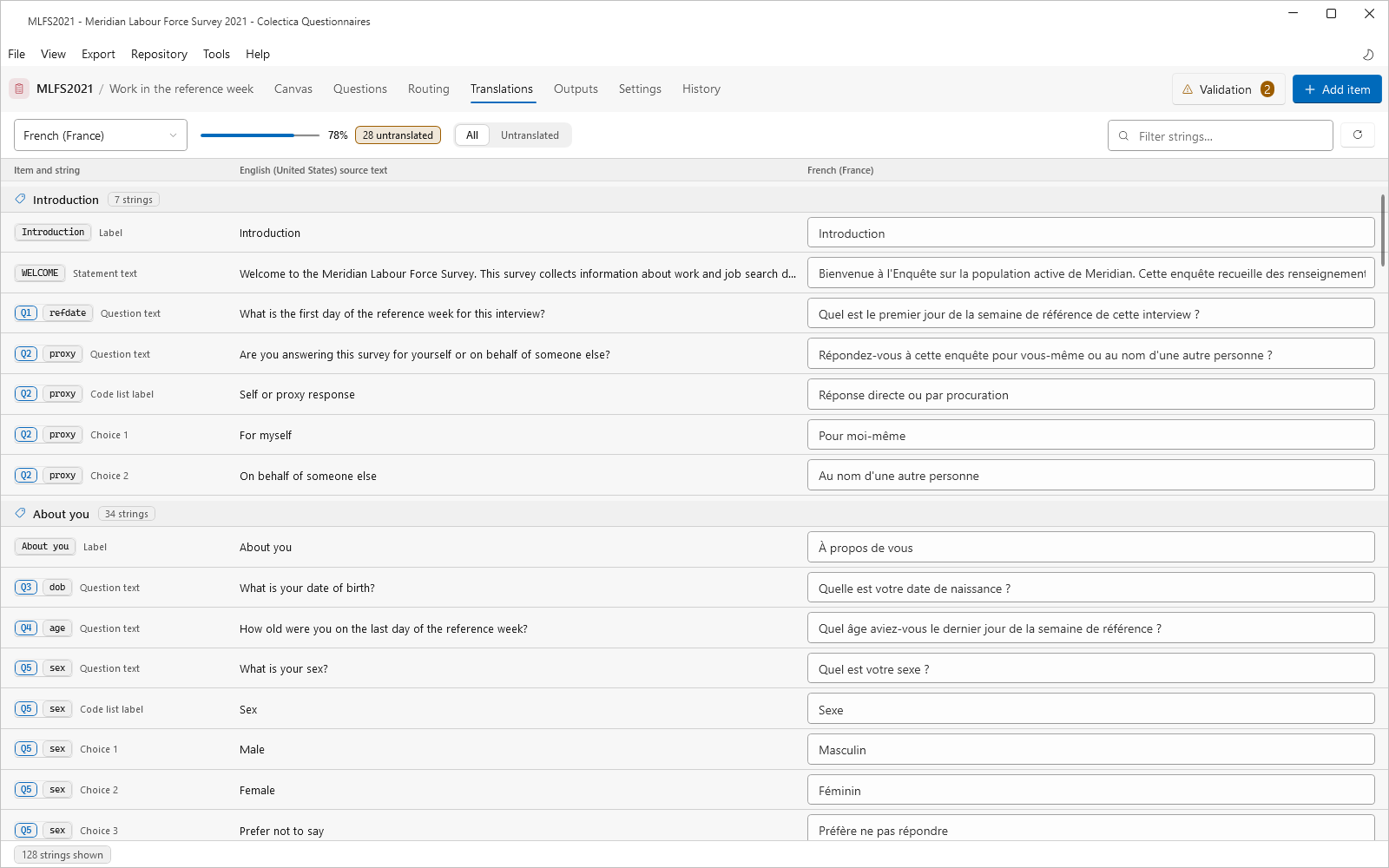Screen dimensions: 1389x868
Task: Edit French field 'À propos de vous'
Action: 1091,547
